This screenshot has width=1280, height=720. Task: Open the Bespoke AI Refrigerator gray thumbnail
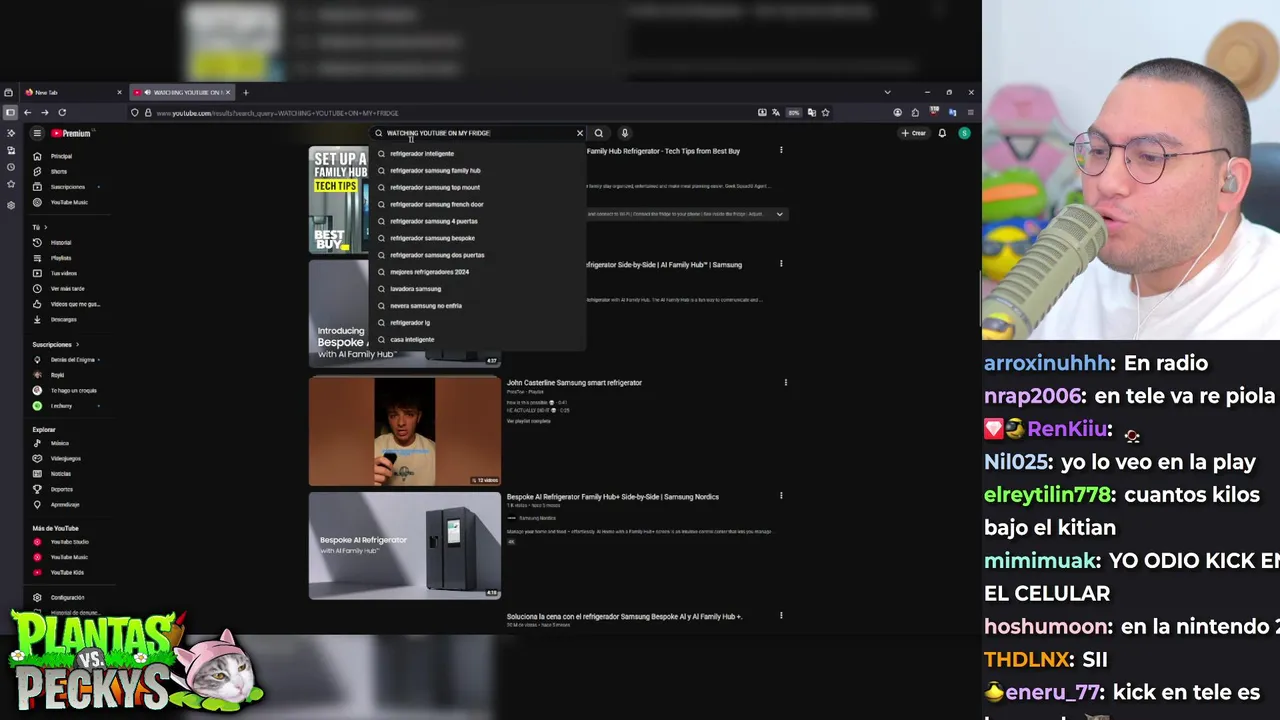coord(405,546)
